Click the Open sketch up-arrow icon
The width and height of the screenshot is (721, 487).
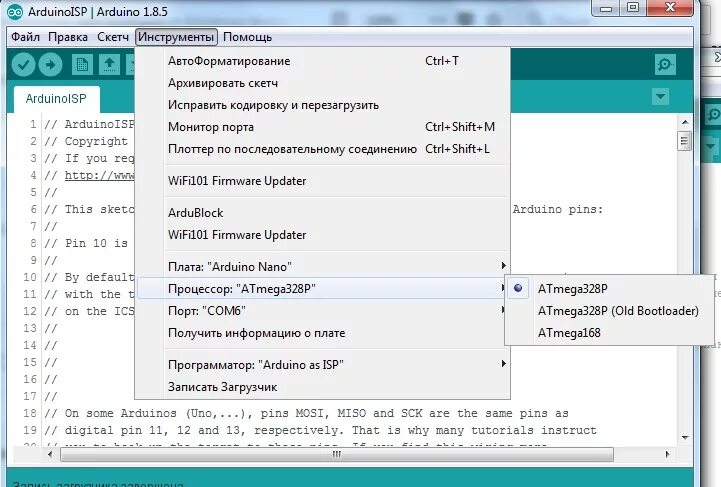coord(109,65)
